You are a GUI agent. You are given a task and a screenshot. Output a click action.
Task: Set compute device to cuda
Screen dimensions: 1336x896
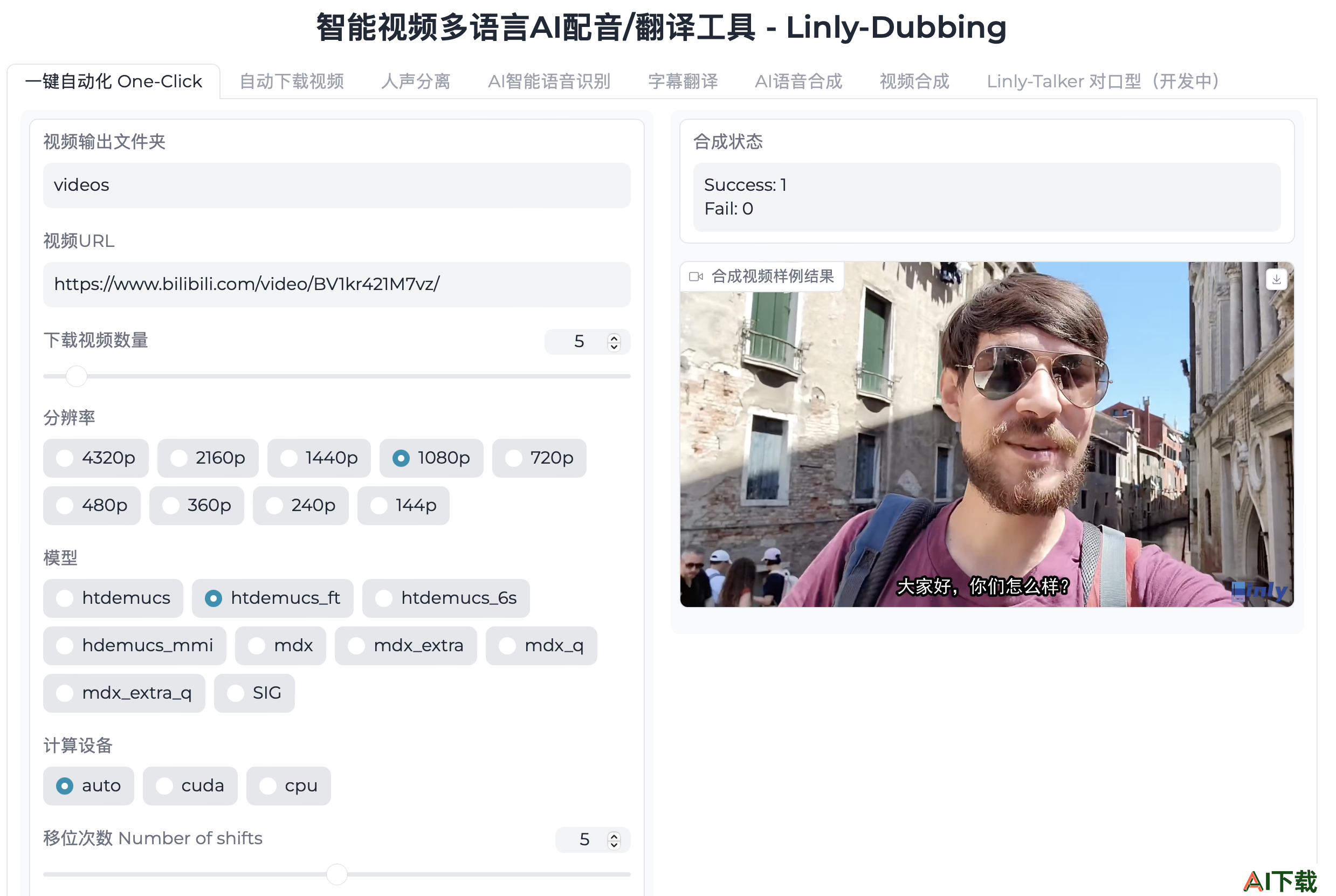(190, 786)
